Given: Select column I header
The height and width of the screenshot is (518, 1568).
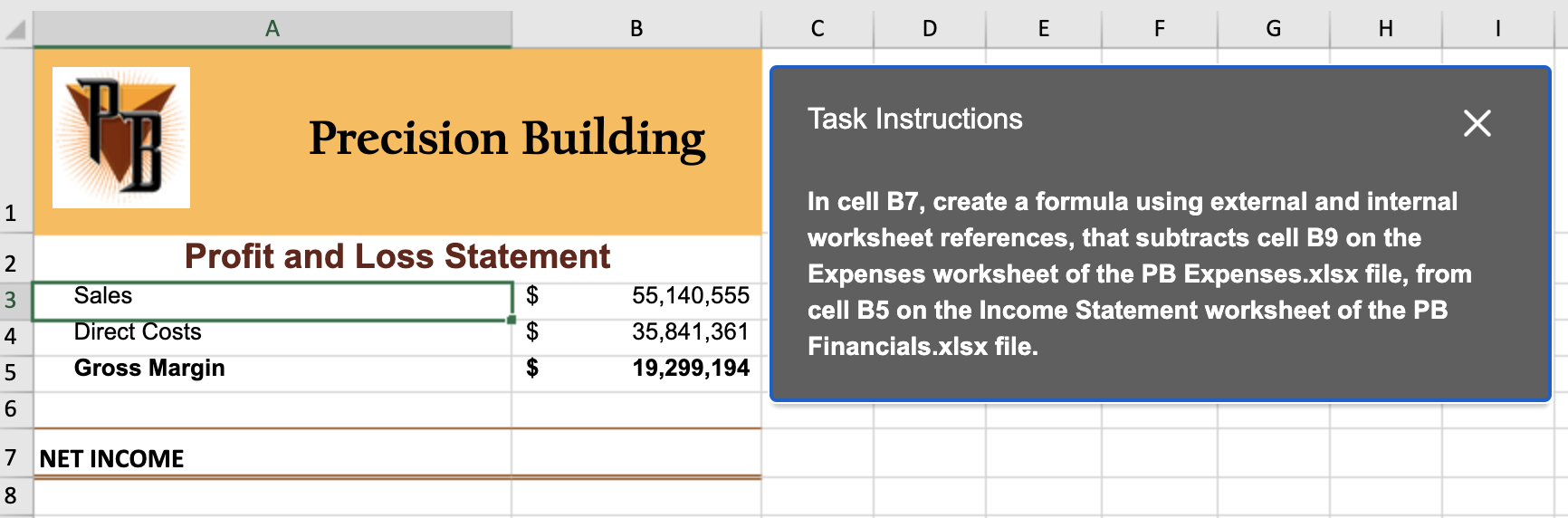Looking at the screenshot, I should pos(1498,29).
